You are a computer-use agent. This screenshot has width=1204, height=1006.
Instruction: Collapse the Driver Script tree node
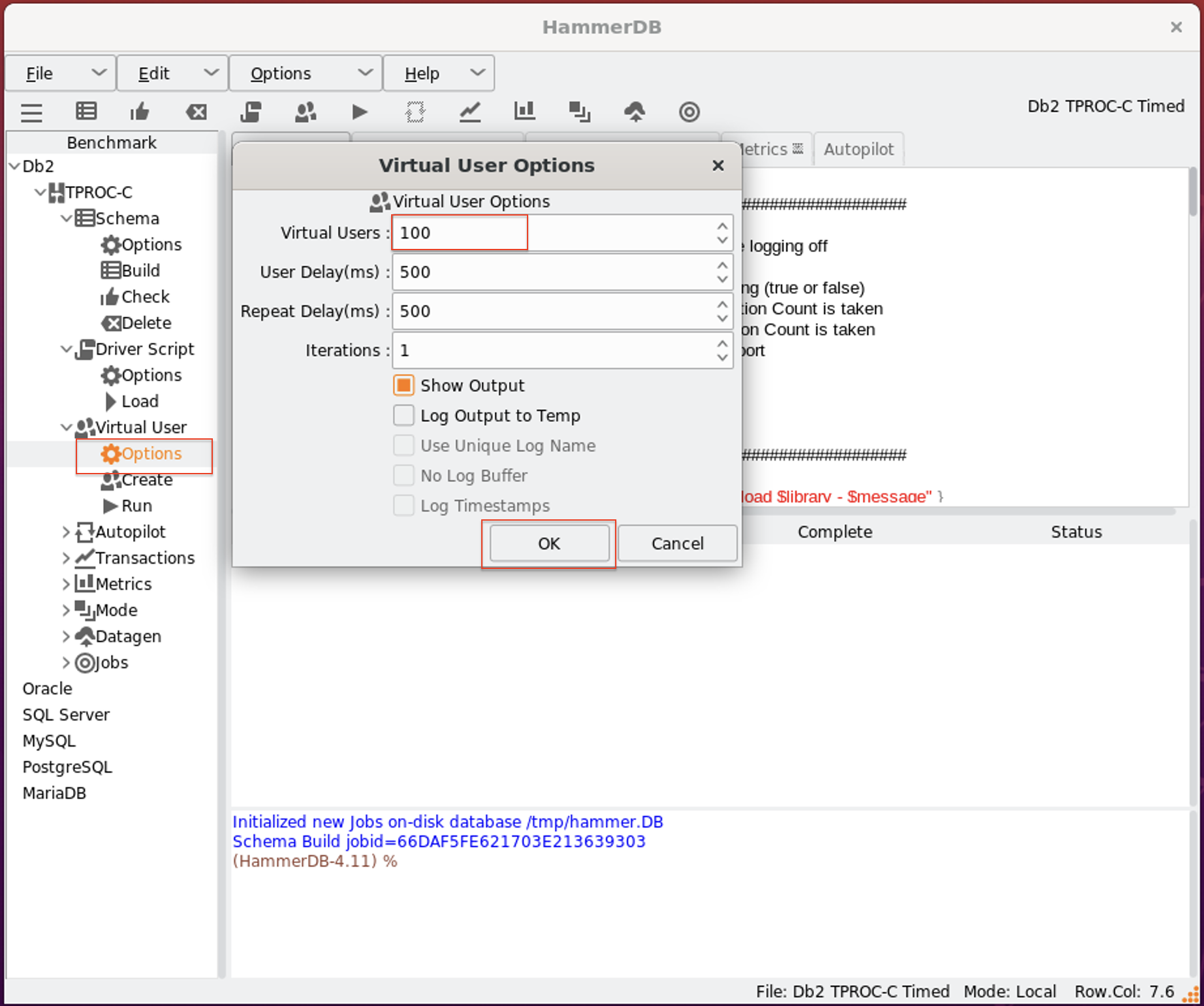(x=66, y=349)
